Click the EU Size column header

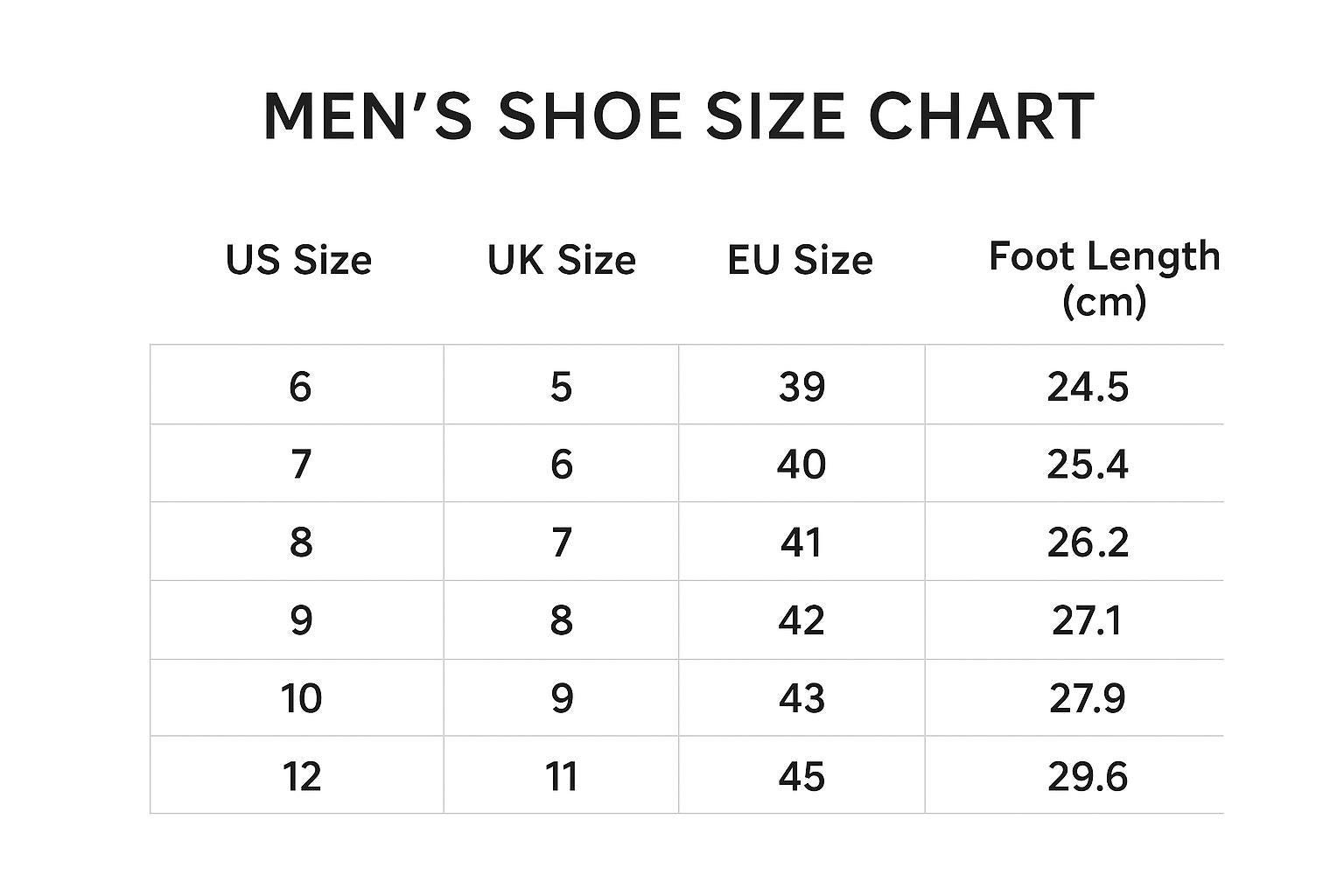pos(800,260)
